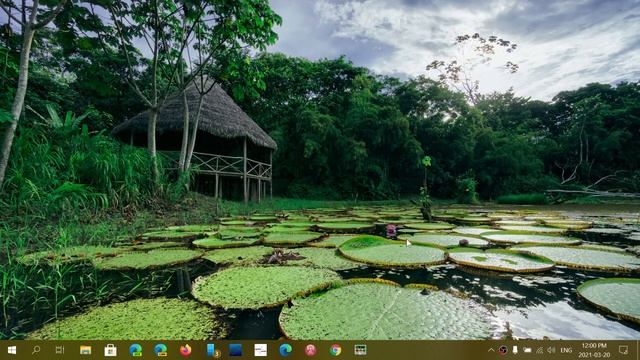Click the battery status tray icon
The image size is (640, 360).
(527, 350)
